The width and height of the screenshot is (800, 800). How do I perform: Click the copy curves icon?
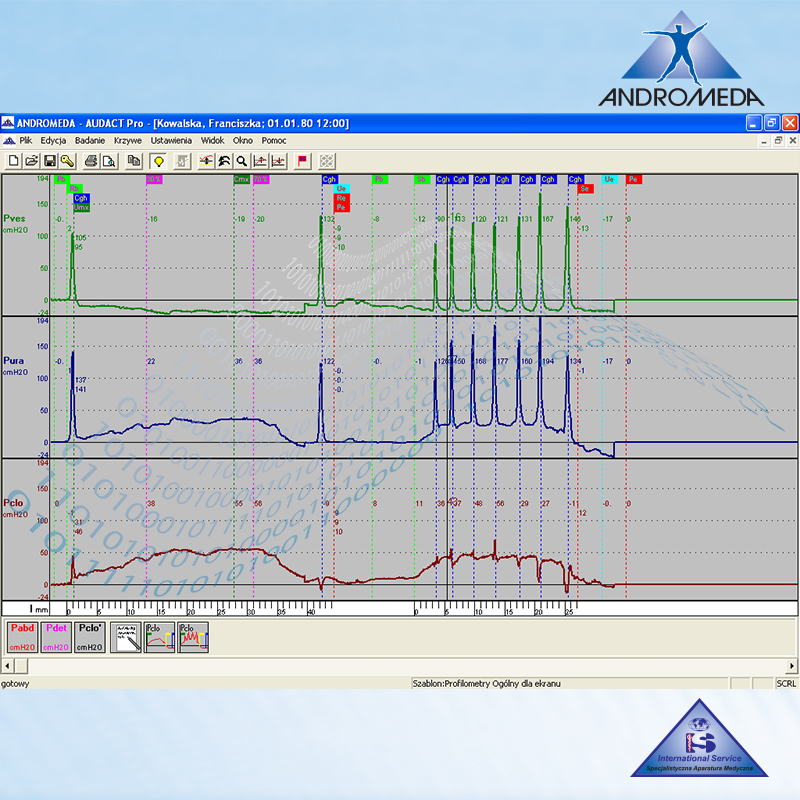tap(134, 161)
